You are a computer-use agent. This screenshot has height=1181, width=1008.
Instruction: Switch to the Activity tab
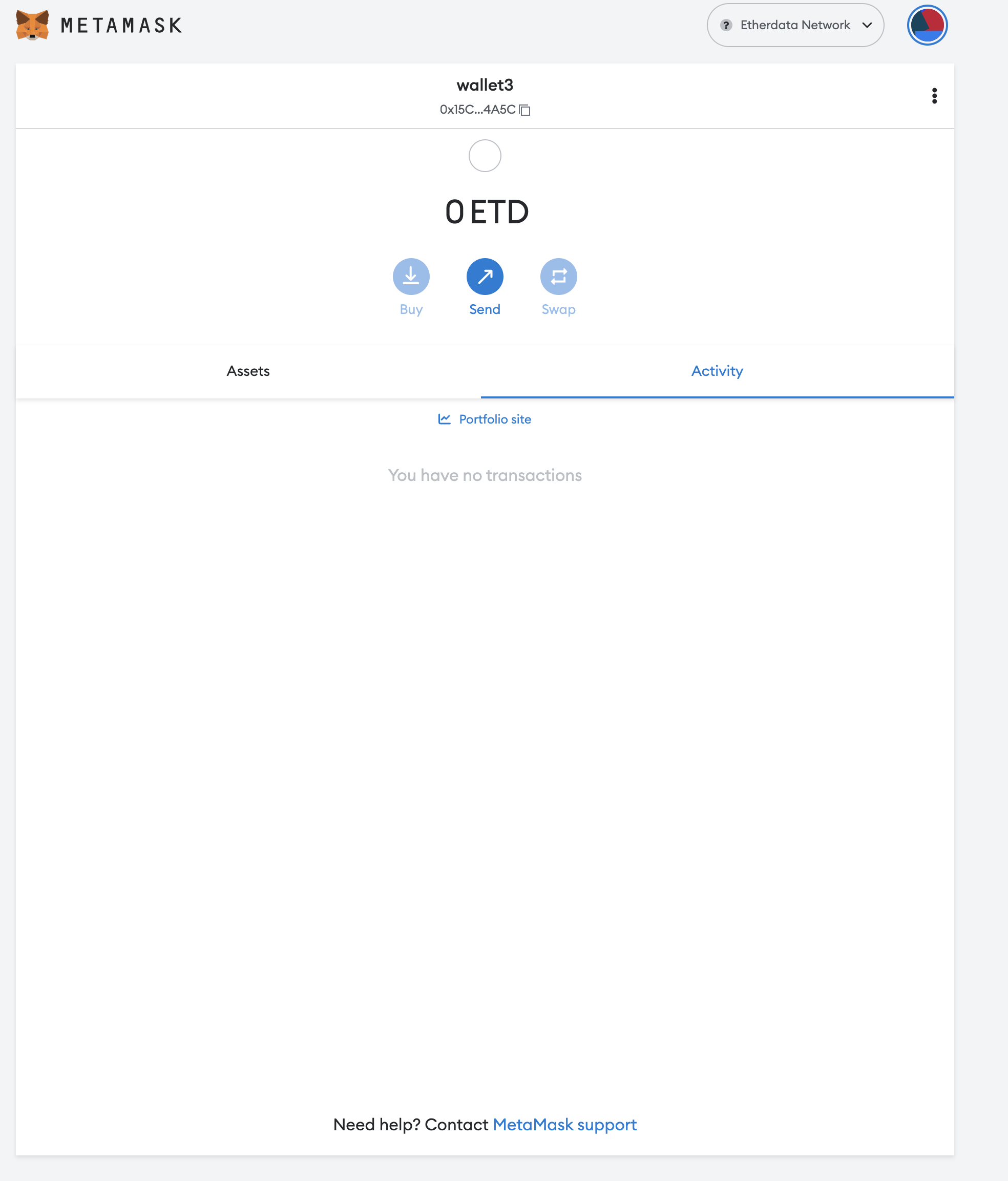(x=717, y=370)
